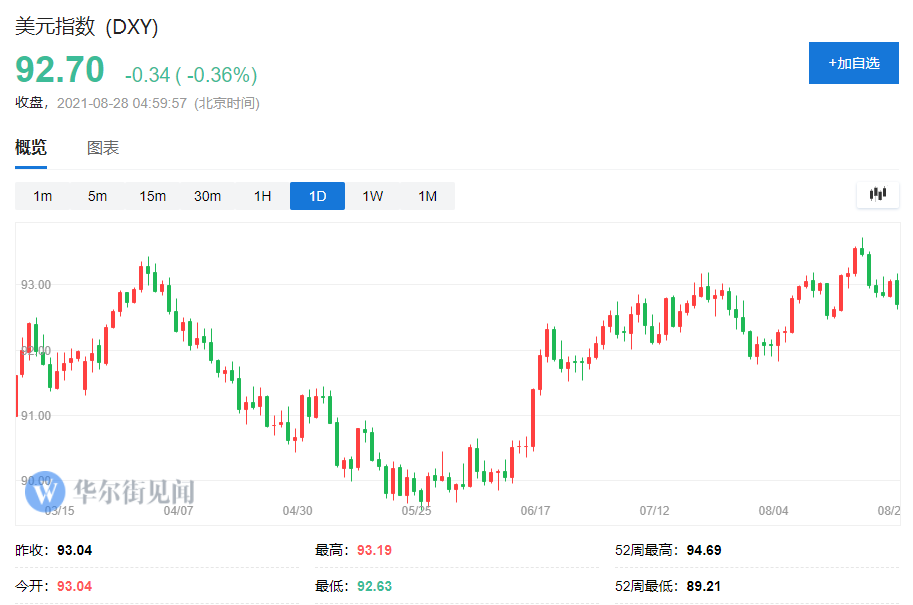Open the 图表 tab
The height and width of the screenshot is (605, 913).
coord(103,148)
